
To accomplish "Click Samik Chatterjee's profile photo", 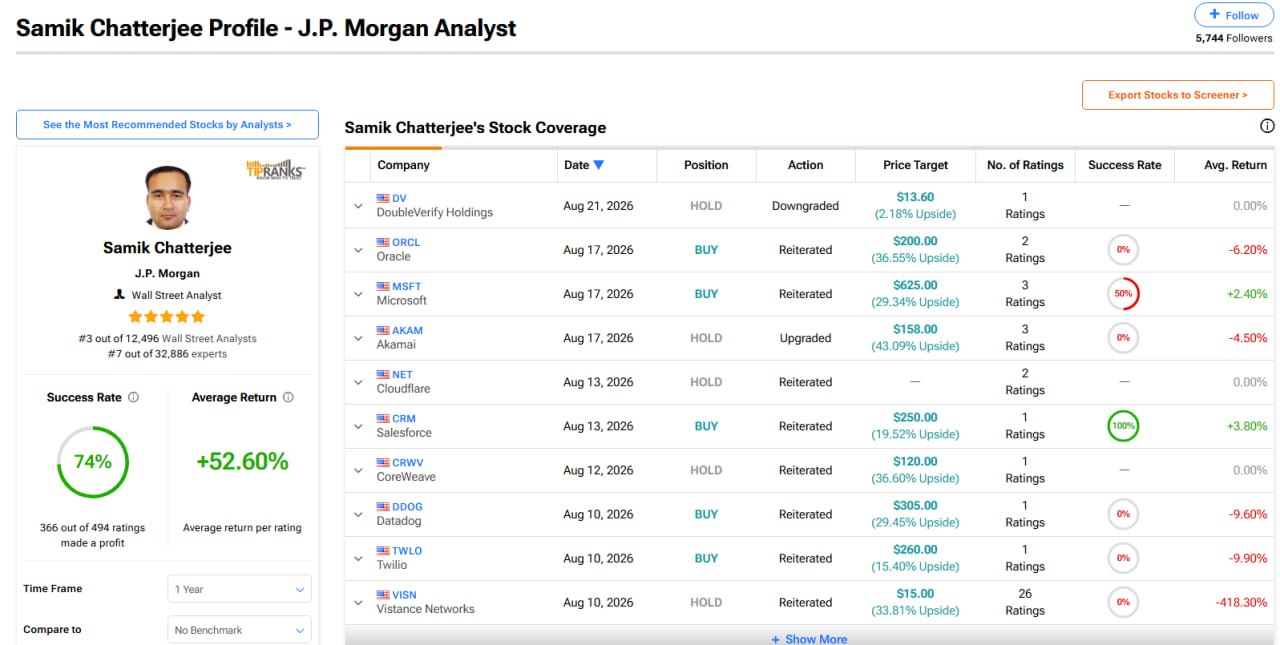I will [x=168, y=197].
